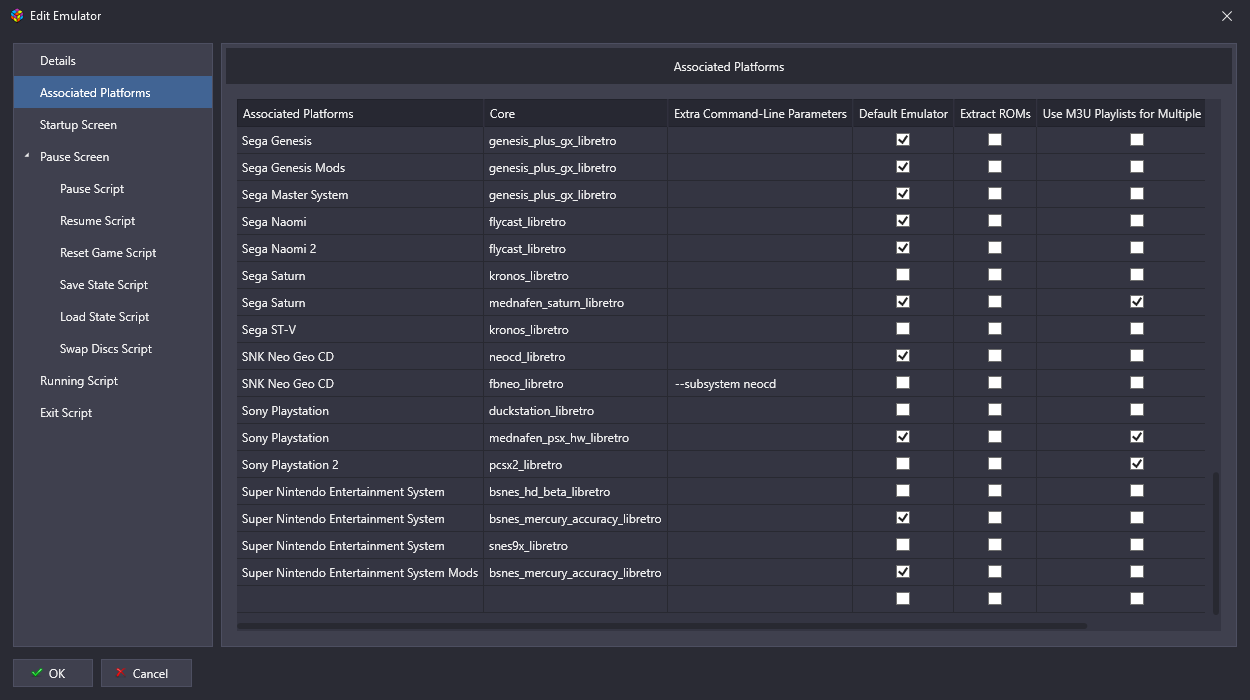The image size is (1250, 700).
Task: Click the LaunchBox app icon in title bar
Action: pos(17,16)
